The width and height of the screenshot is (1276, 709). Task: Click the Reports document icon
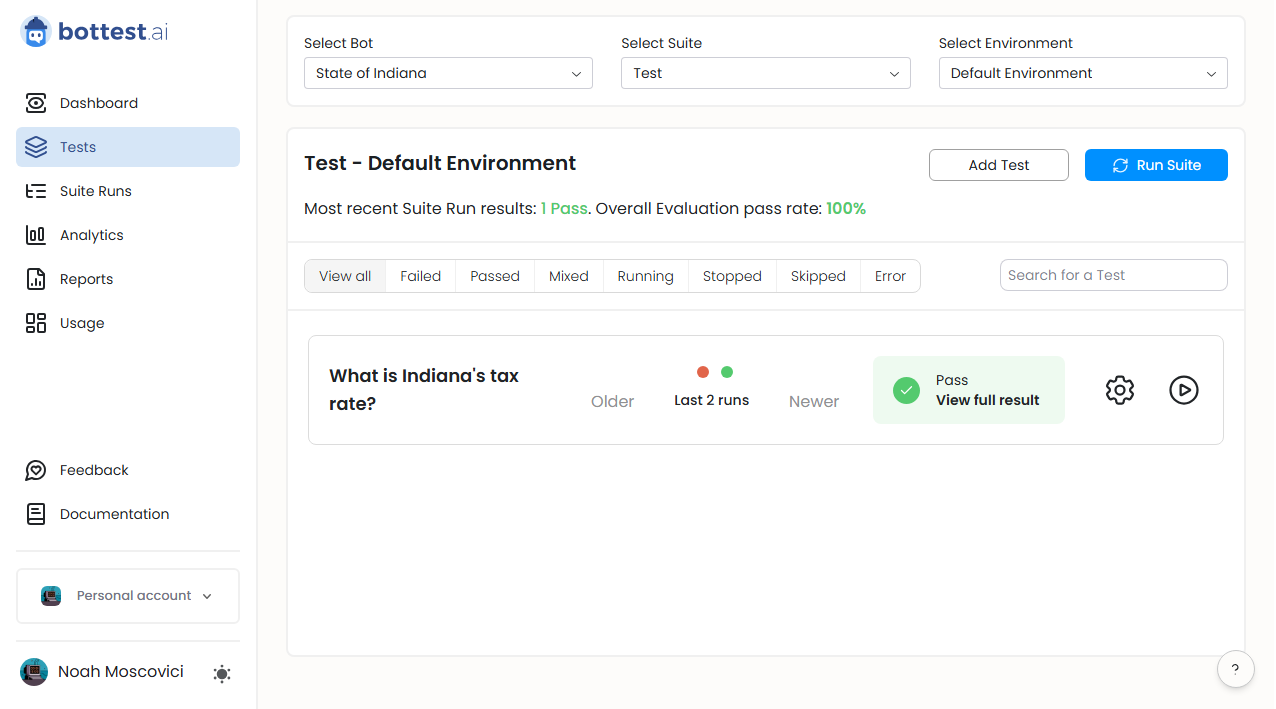click(x=36, y=279)
